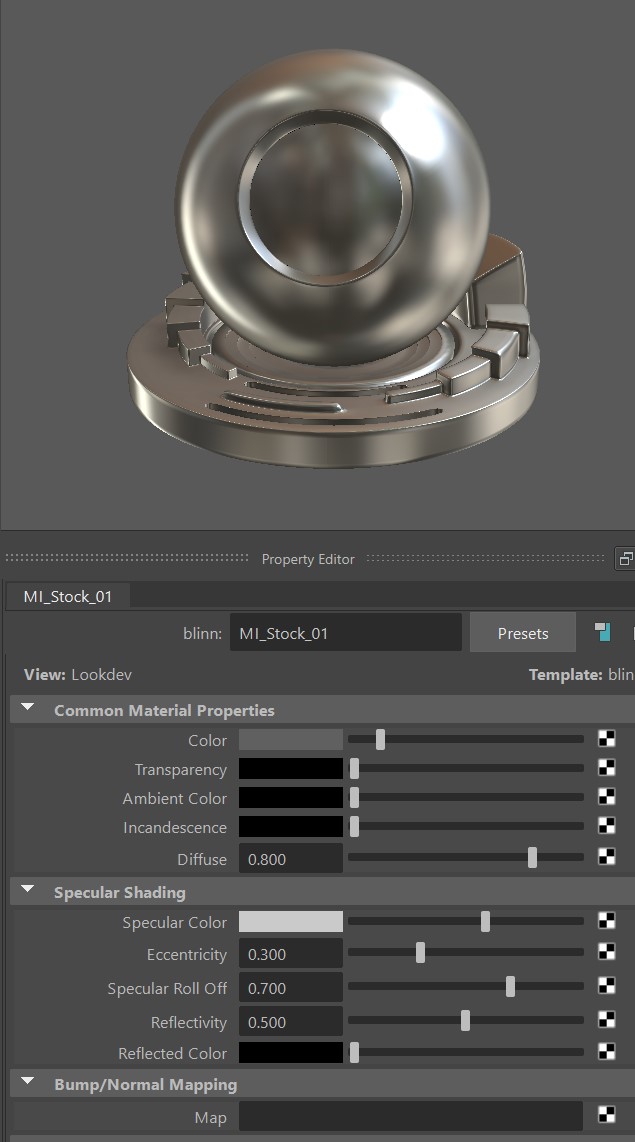Screen dimensions: 635x1142
Task: Click the Eccentricity value field 0.300
Action: pyautogui.click(x=291, y=953)
